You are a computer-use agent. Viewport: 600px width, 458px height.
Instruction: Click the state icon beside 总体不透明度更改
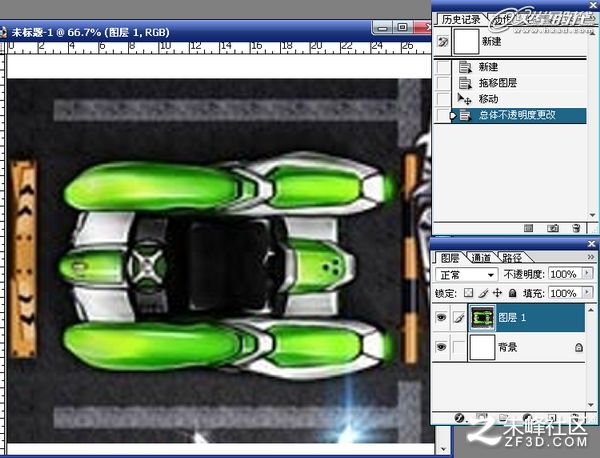tap(465, 115)
